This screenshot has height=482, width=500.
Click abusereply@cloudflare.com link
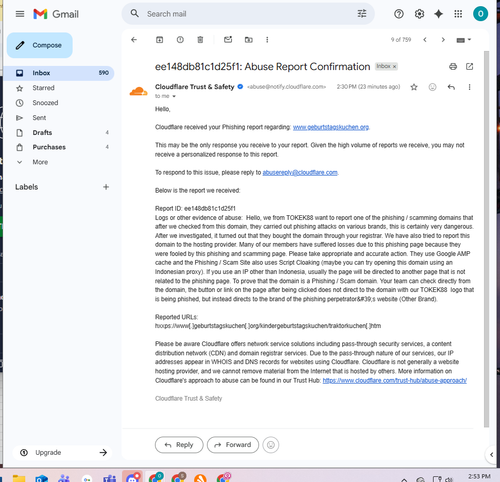[x=300, y=173]
